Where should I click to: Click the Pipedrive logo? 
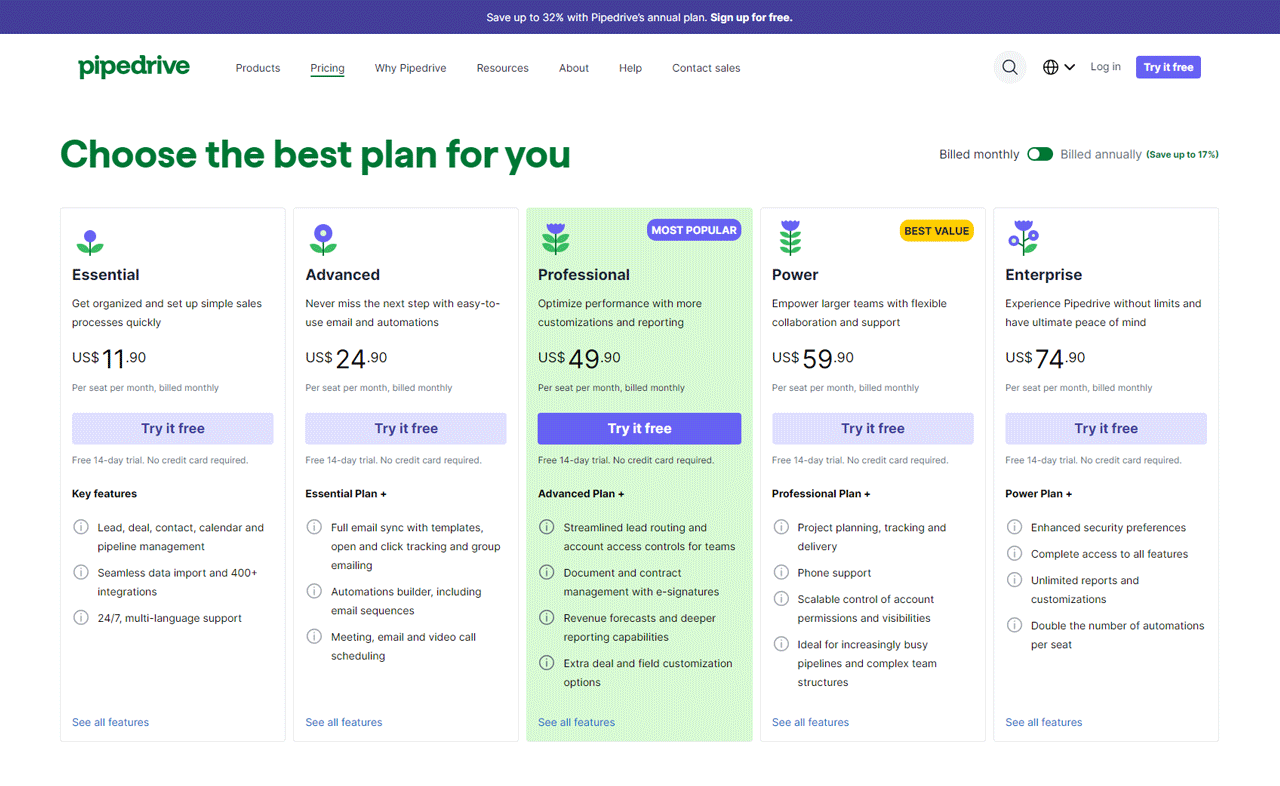134,67
